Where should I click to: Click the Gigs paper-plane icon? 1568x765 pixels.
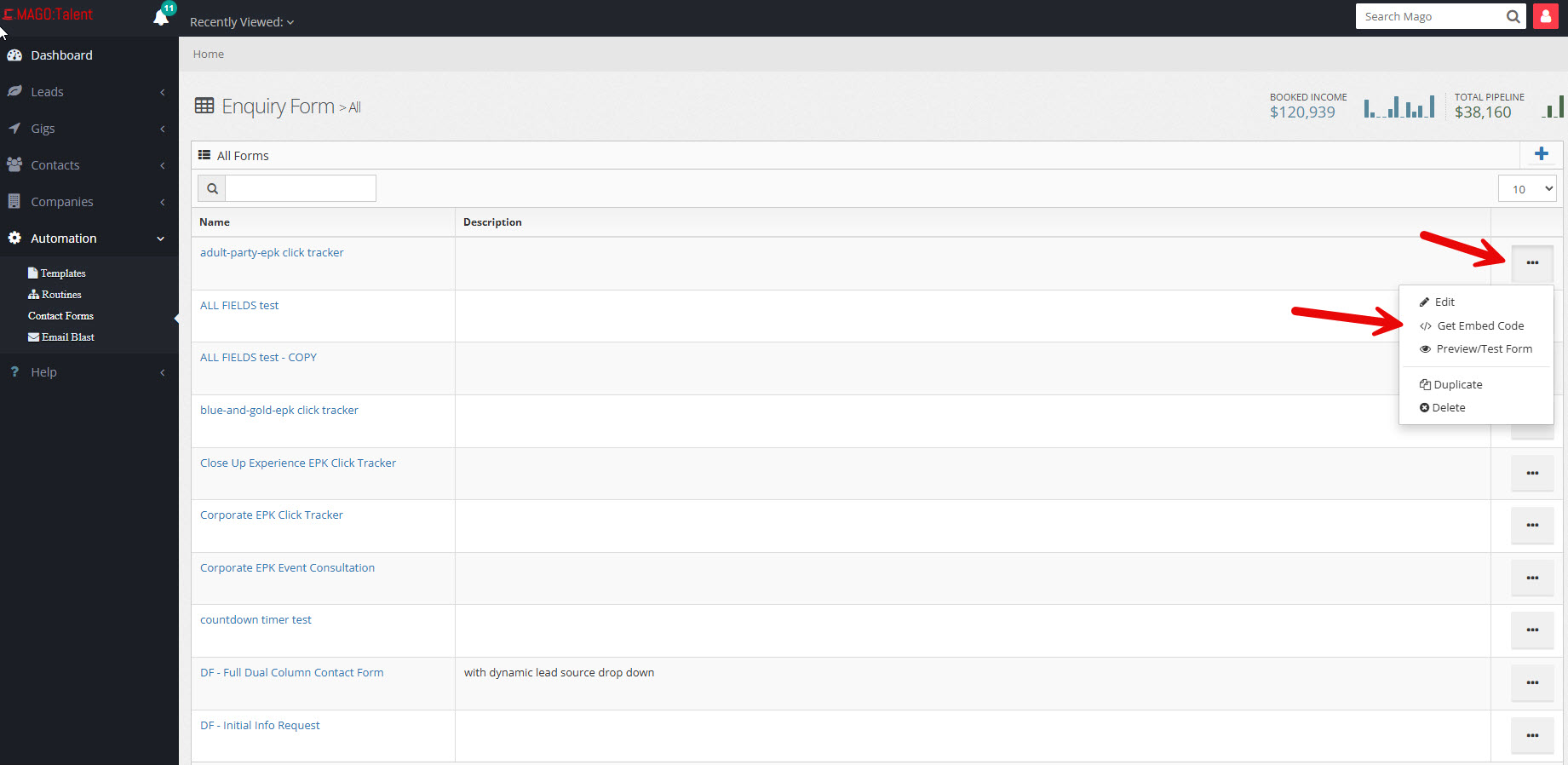(x=14, y=128)
